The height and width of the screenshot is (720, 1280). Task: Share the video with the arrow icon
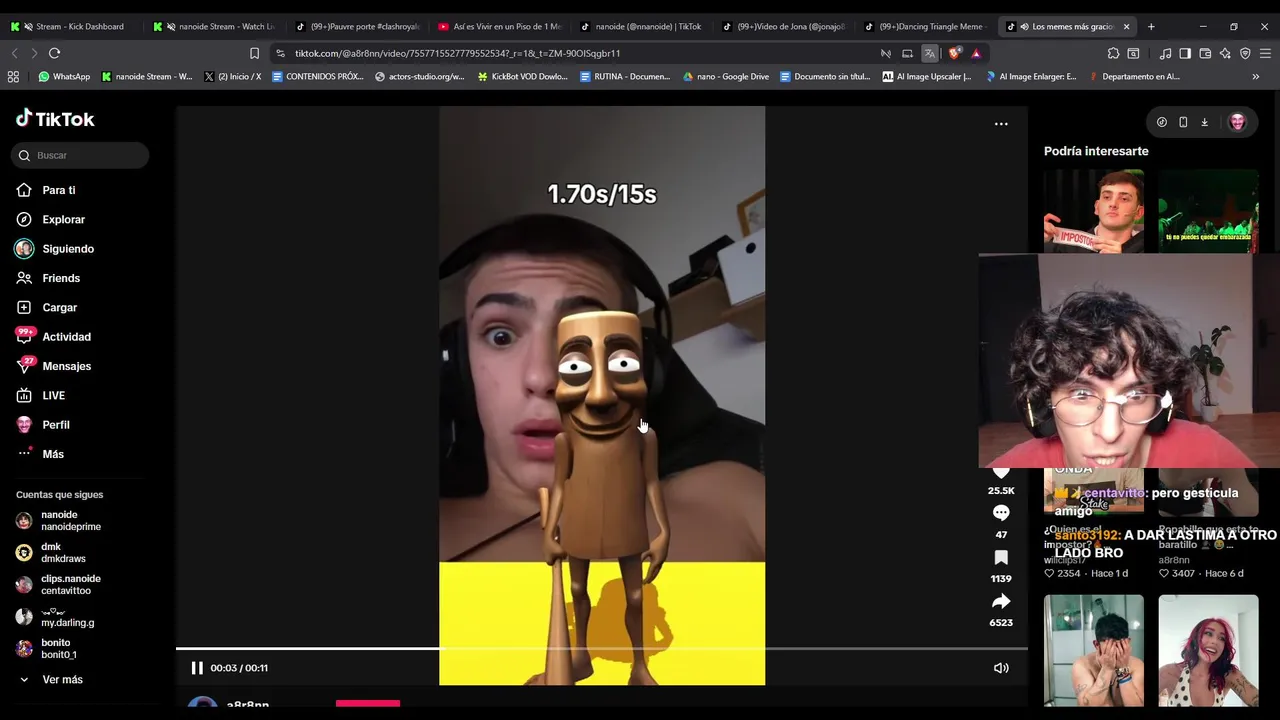pos(1001,601)
